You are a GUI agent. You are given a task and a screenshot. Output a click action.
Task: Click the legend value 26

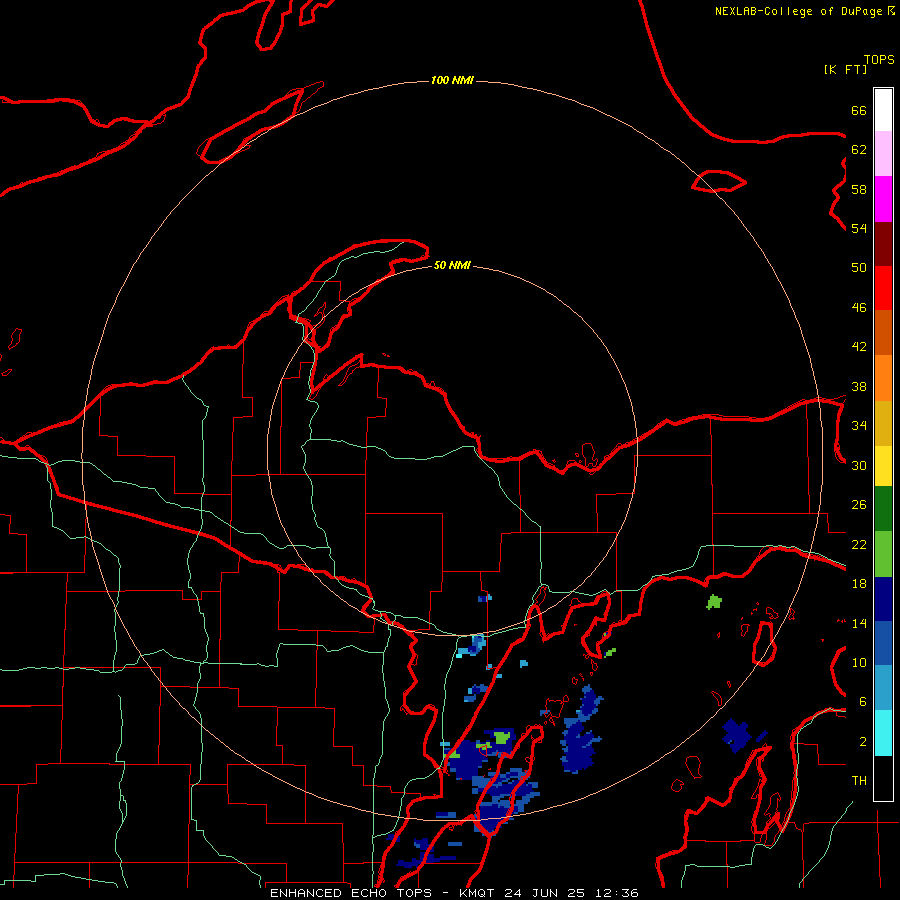tap(859, 505)
